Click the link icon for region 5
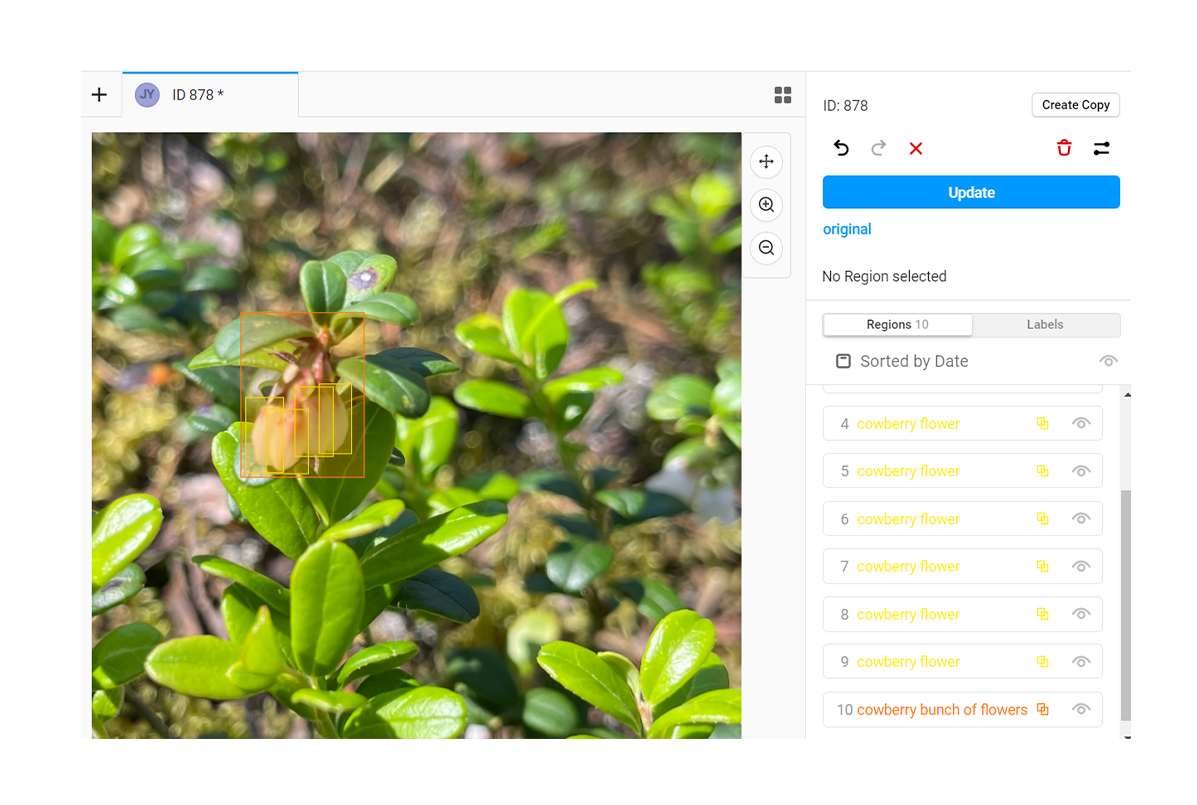The width and height of the screenshot is (1197, 805). click(1043, 471)
